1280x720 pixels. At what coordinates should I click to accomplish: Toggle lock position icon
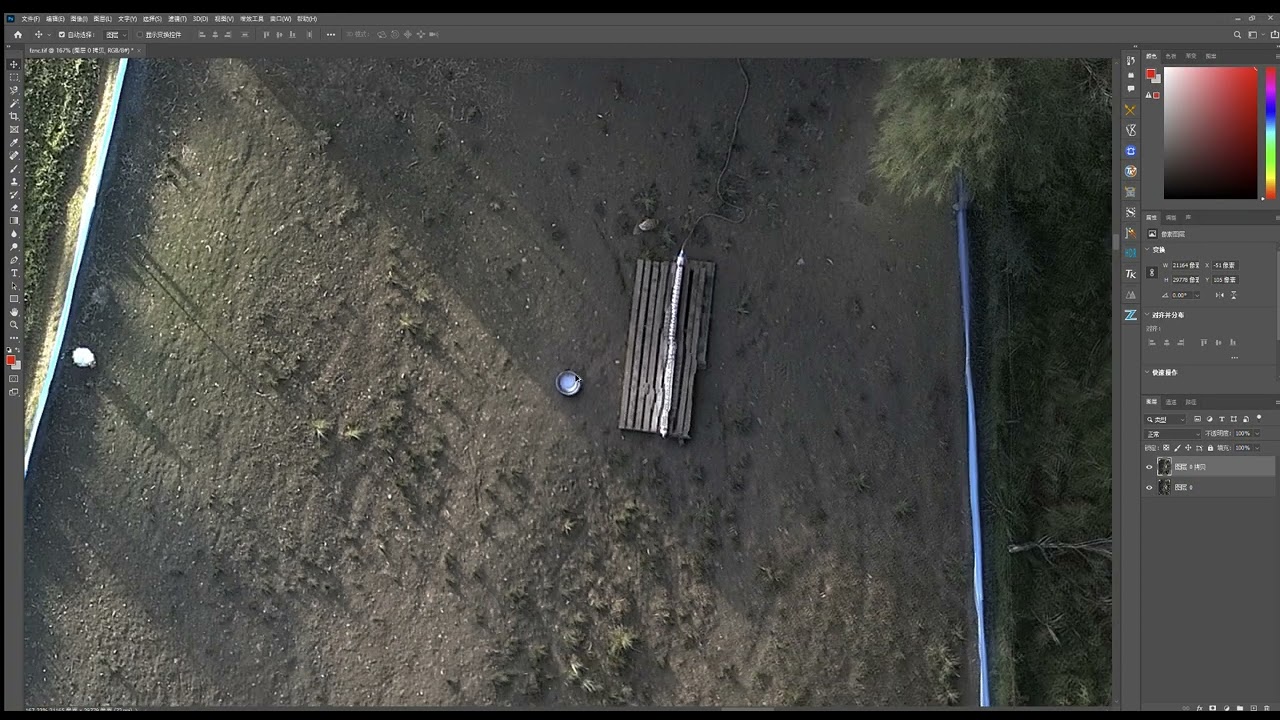pos(1188,448)
